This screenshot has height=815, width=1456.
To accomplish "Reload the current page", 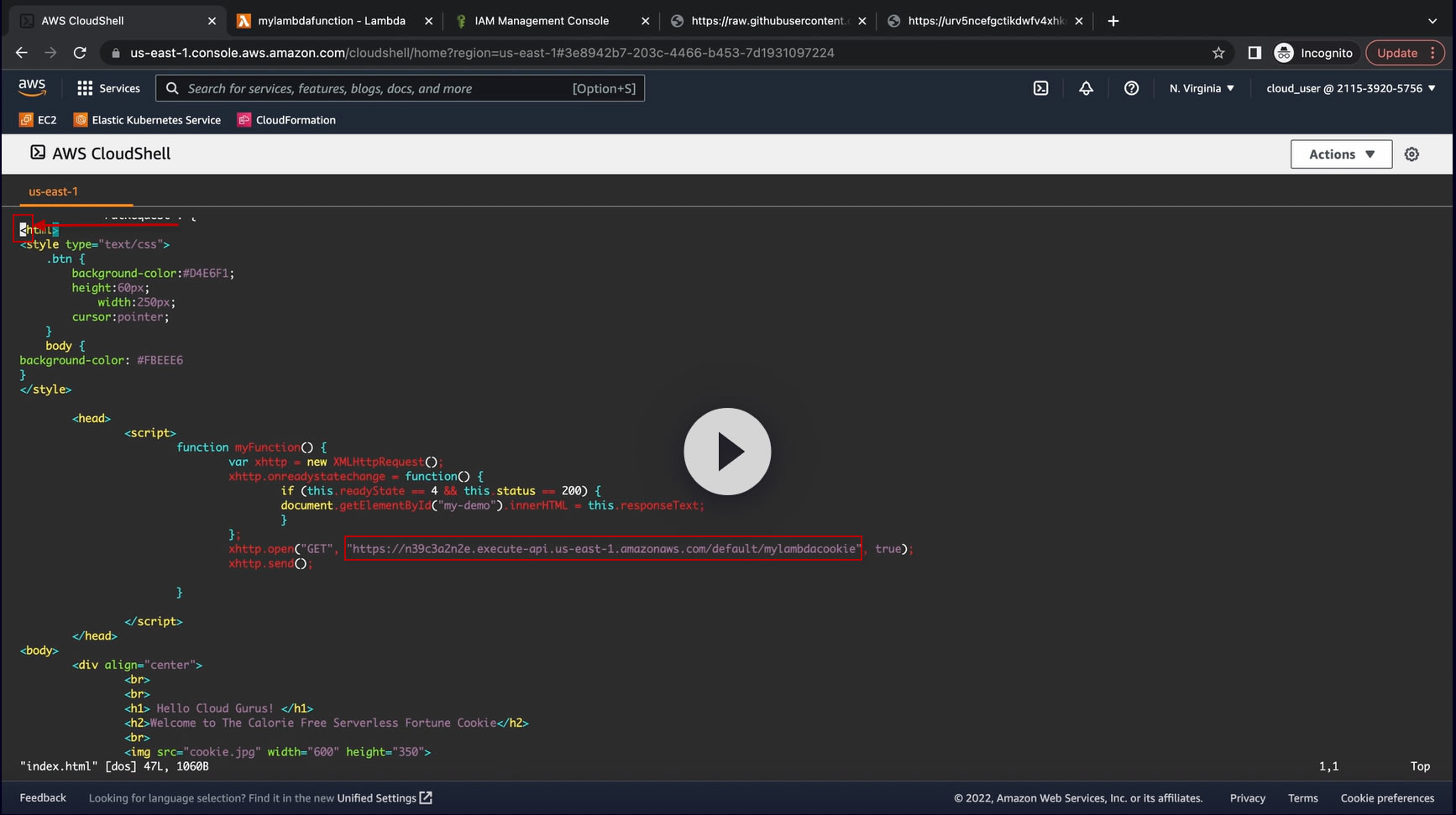I will tap(80, 53).
